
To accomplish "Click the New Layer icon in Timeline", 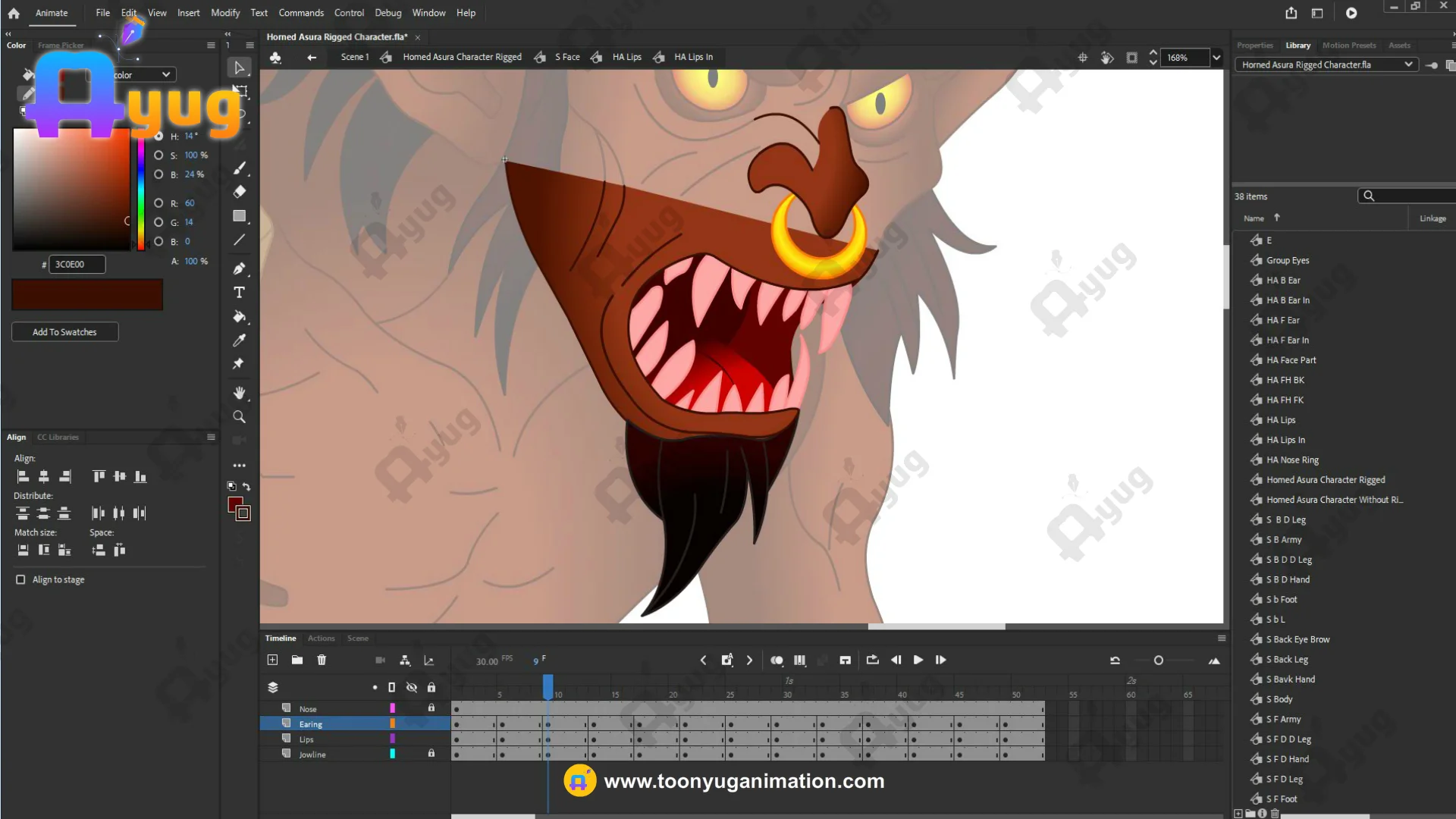I will tap(272, 661).
